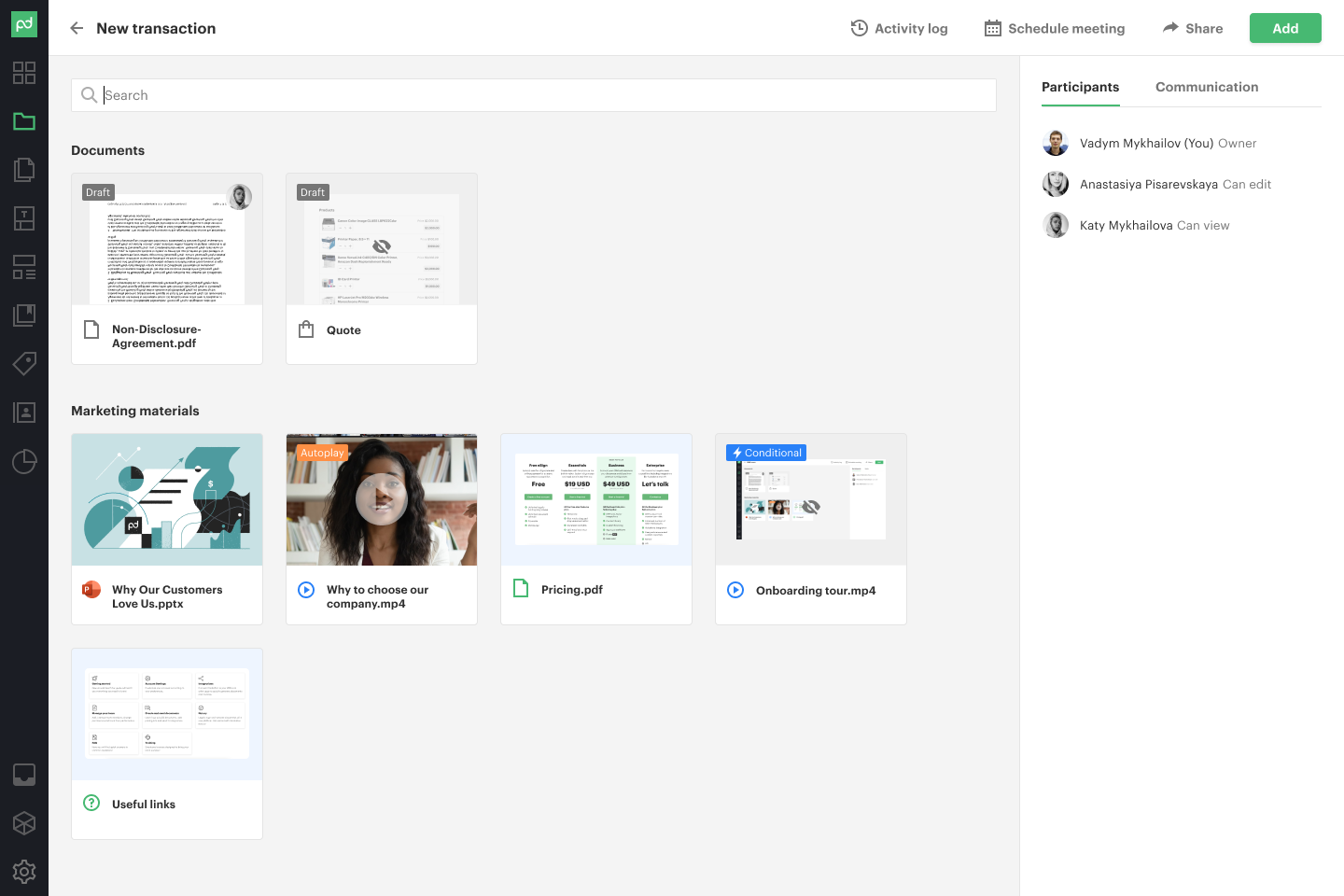Viewport: 1344px width, 896px height.
Task: Play the Why to choose our company video
Action: (x=382, y=499)
